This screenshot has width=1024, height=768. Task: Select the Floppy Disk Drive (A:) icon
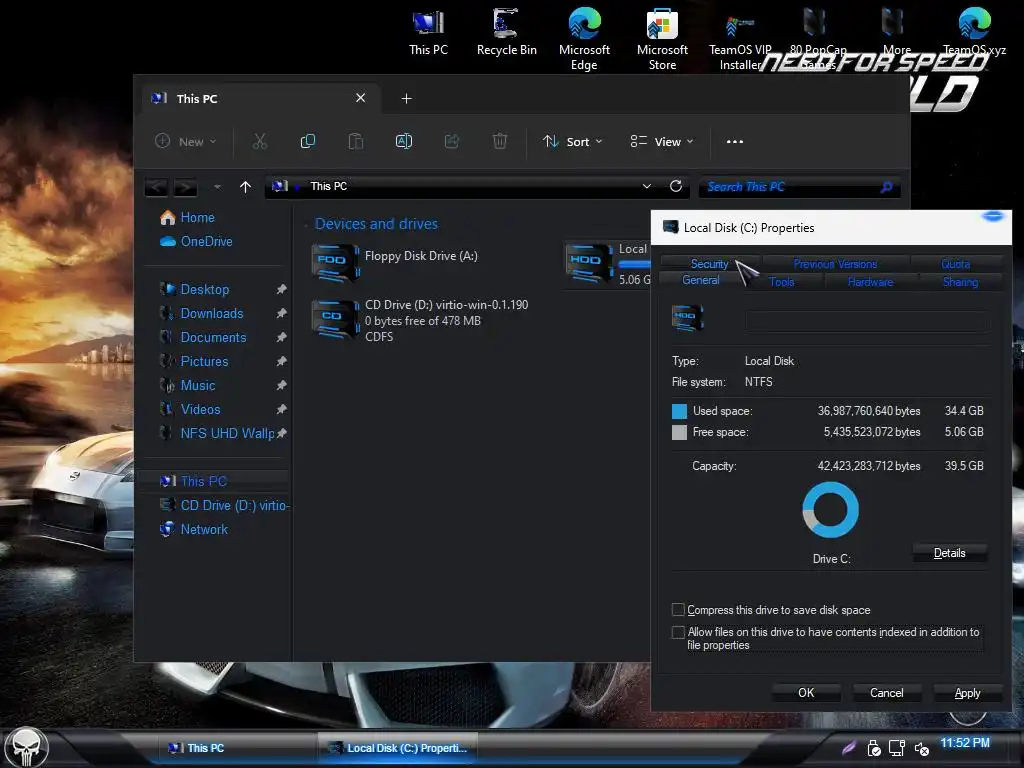click(x=336, y=263)
